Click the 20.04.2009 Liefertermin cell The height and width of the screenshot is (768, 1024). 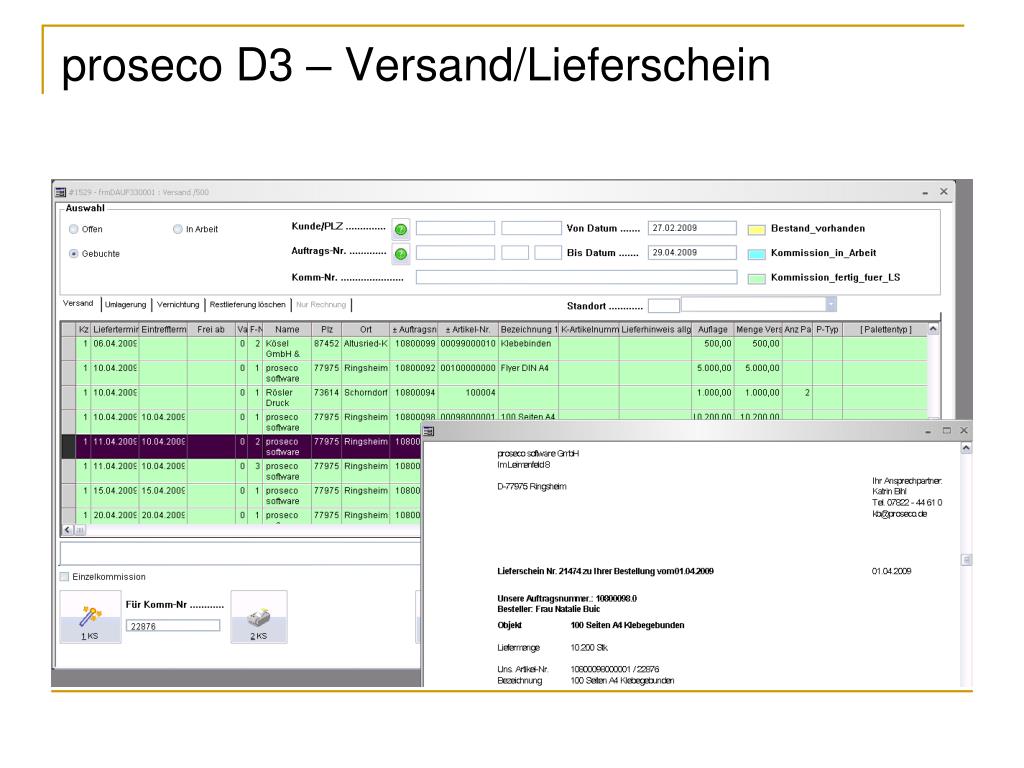tap(115, 516)
